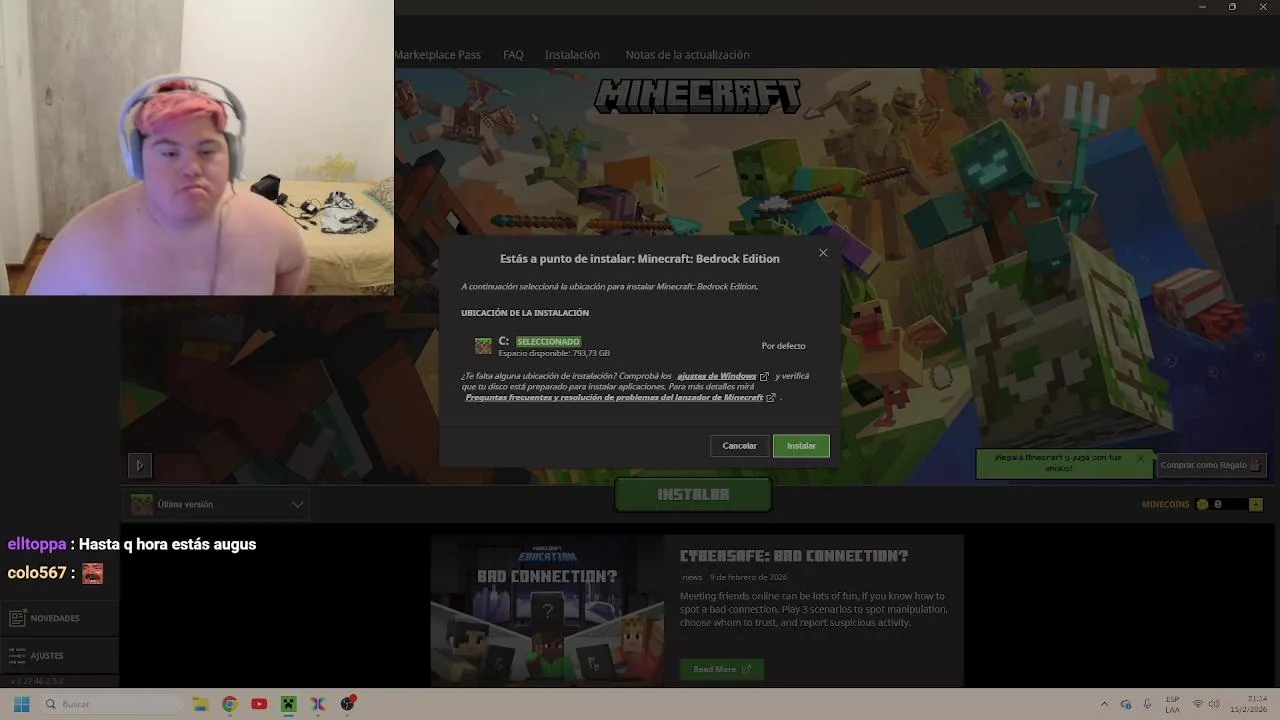Close the install dialog with the X
This screenshot has height=720, width=1280.
[x=823, y=253]
